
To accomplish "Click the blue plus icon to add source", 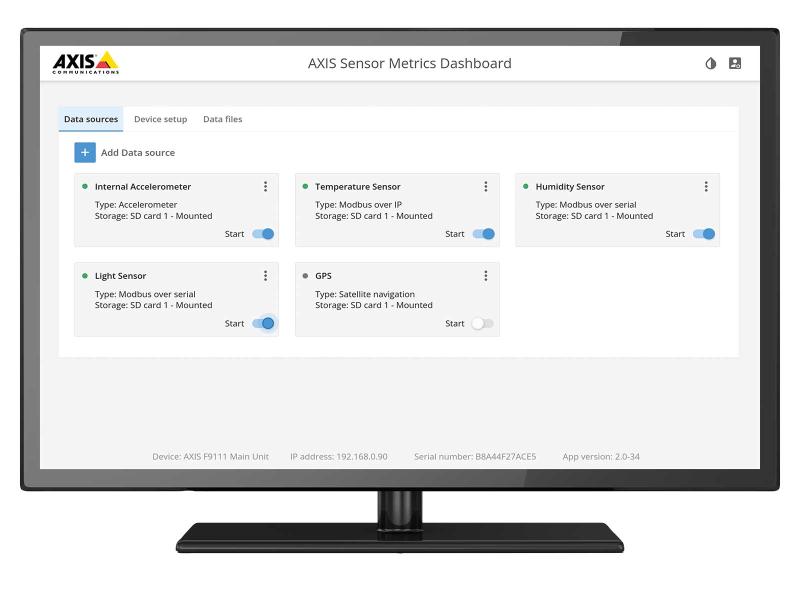I will point(84,152).
